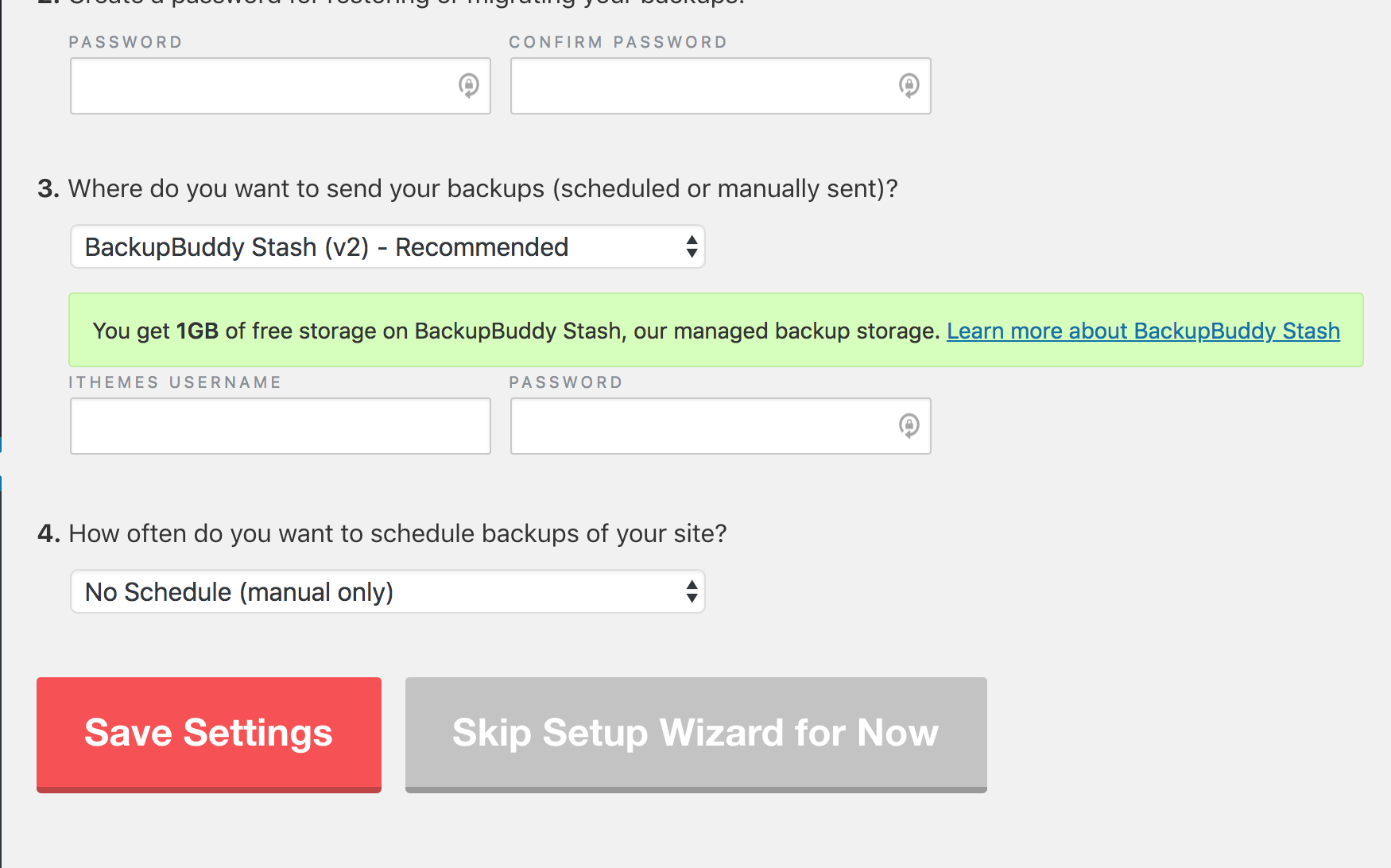Click the key icon in iThemes Password field
The width and height of the screenshot is (1391, 868).
point(909,425)
